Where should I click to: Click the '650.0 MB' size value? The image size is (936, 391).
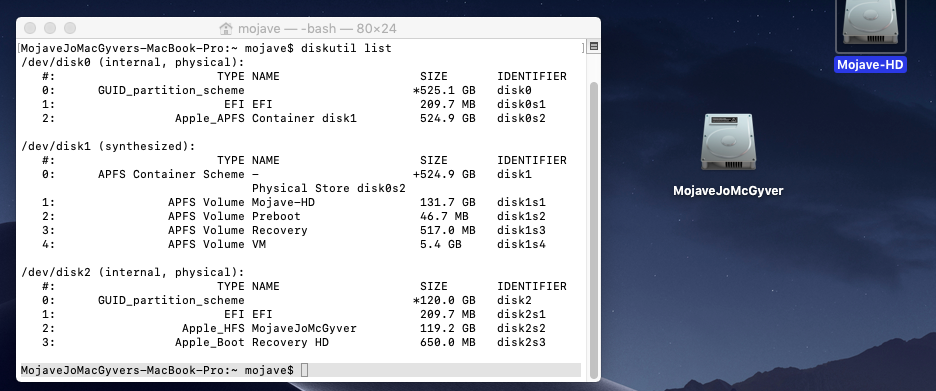pos(448,342)
